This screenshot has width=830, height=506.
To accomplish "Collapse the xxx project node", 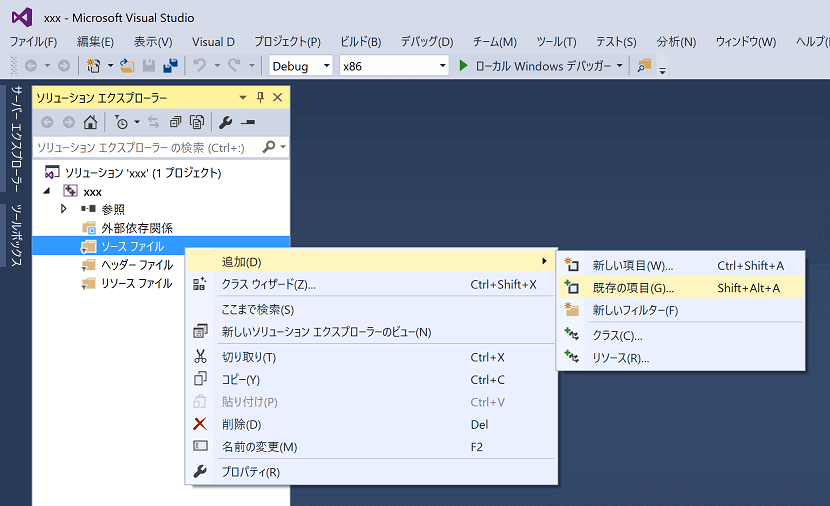I will [47, 191].
